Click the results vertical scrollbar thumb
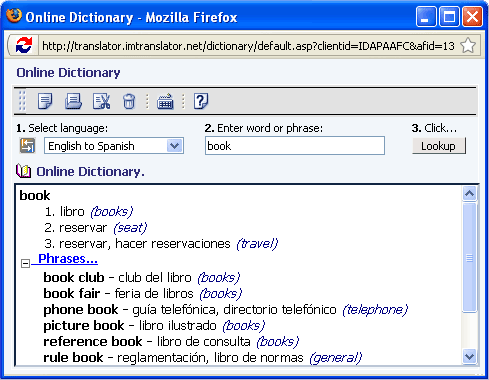 [x=469, y=258]
